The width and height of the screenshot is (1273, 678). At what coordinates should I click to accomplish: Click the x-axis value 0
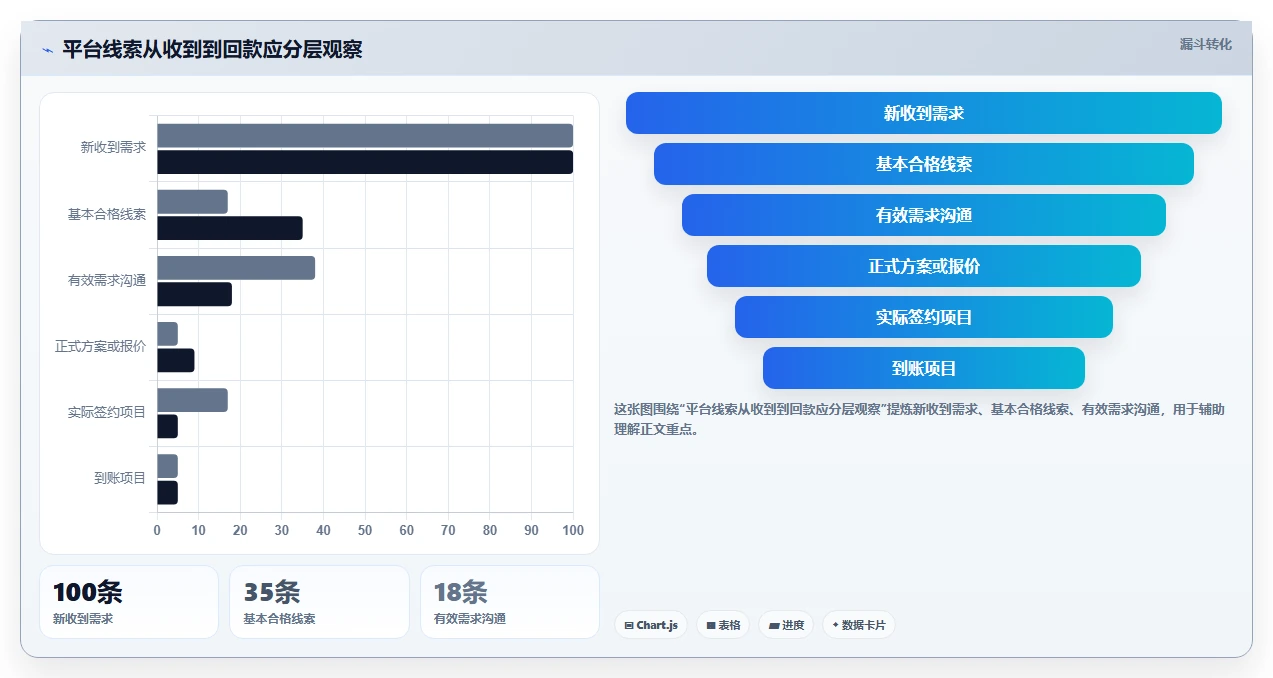[x=157, y=530]
